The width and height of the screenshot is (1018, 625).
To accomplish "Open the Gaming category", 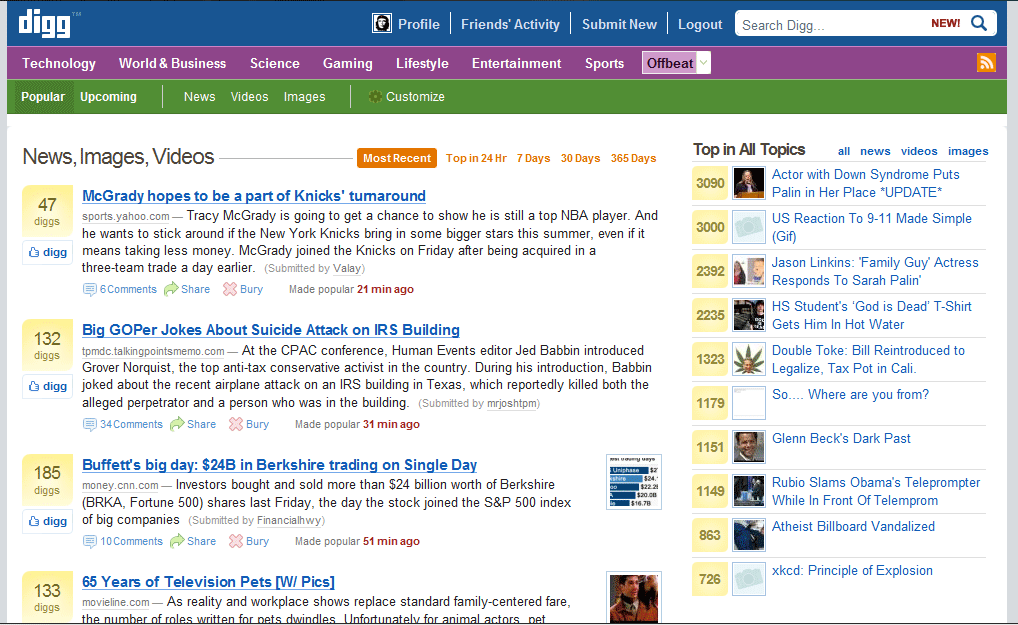I will [347, 63].
